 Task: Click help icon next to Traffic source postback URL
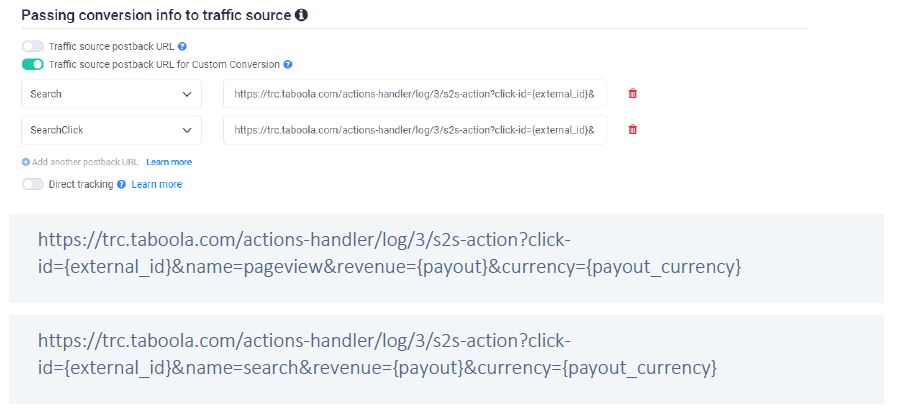(182, 46)
